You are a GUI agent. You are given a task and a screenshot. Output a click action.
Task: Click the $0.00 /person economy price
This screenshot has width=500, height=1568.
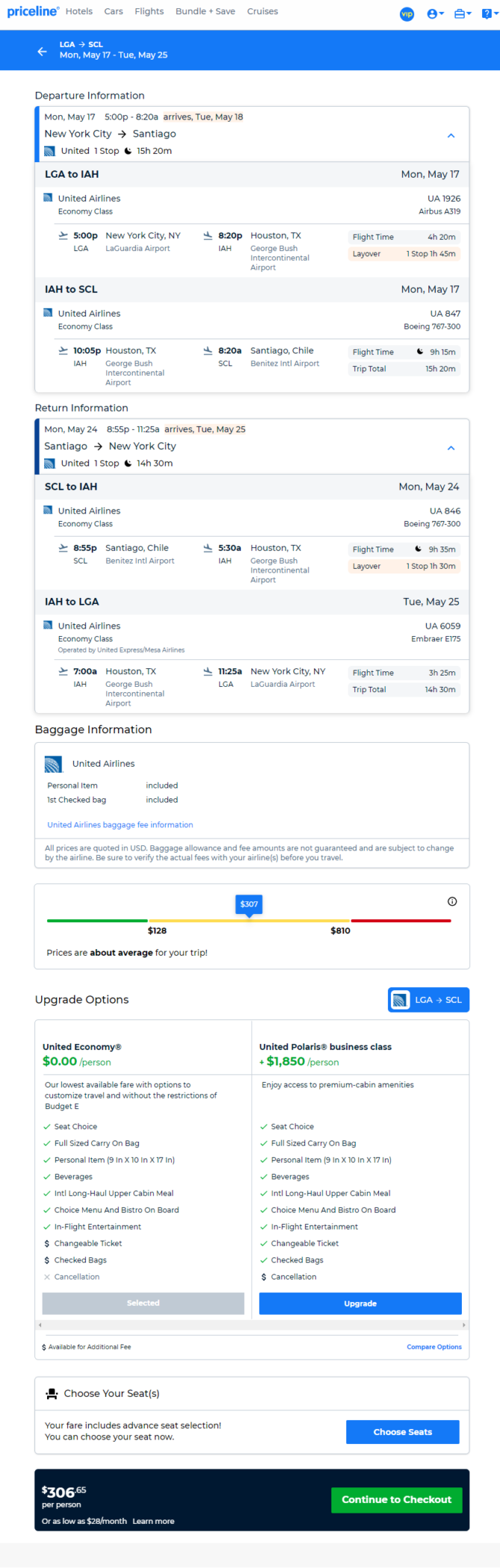pos(77,1061)
